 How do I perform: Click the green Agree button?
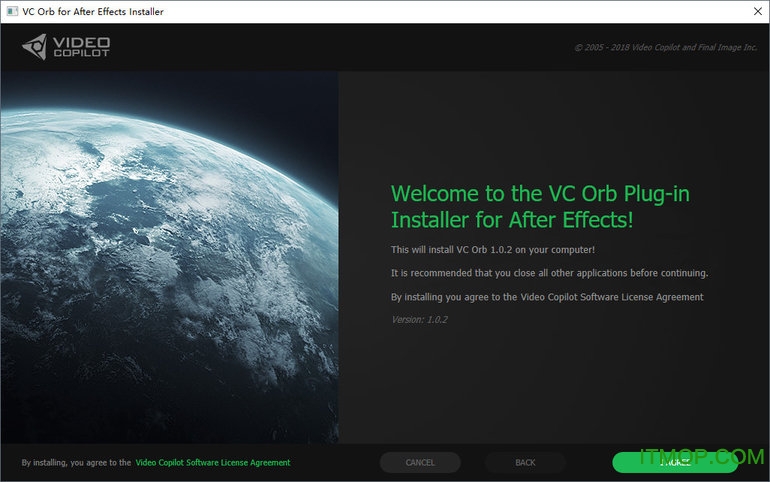click(675, 462)
